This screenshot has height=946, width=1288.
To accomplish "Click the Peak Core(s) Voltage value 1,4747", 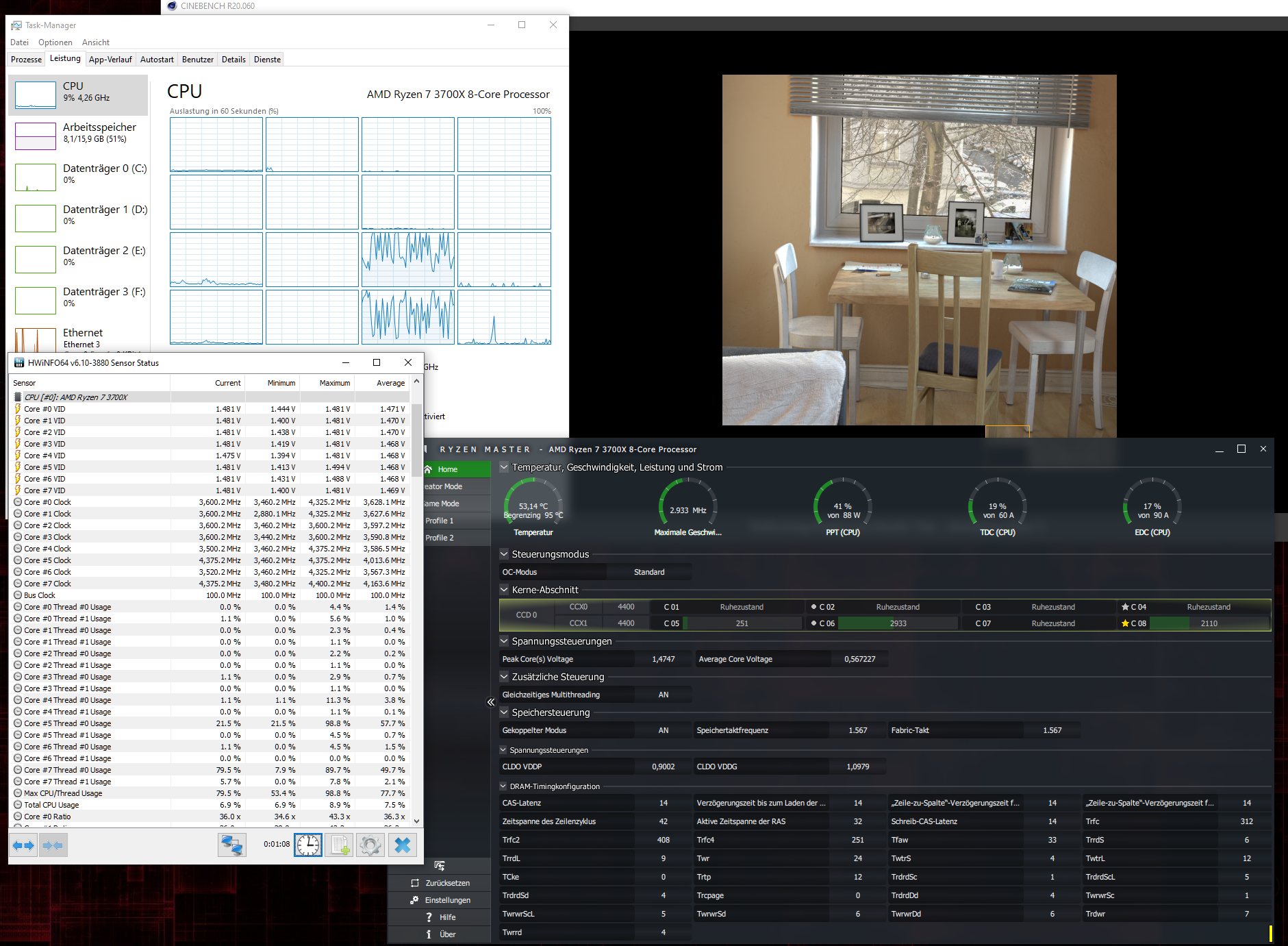I will pos(663,659).
